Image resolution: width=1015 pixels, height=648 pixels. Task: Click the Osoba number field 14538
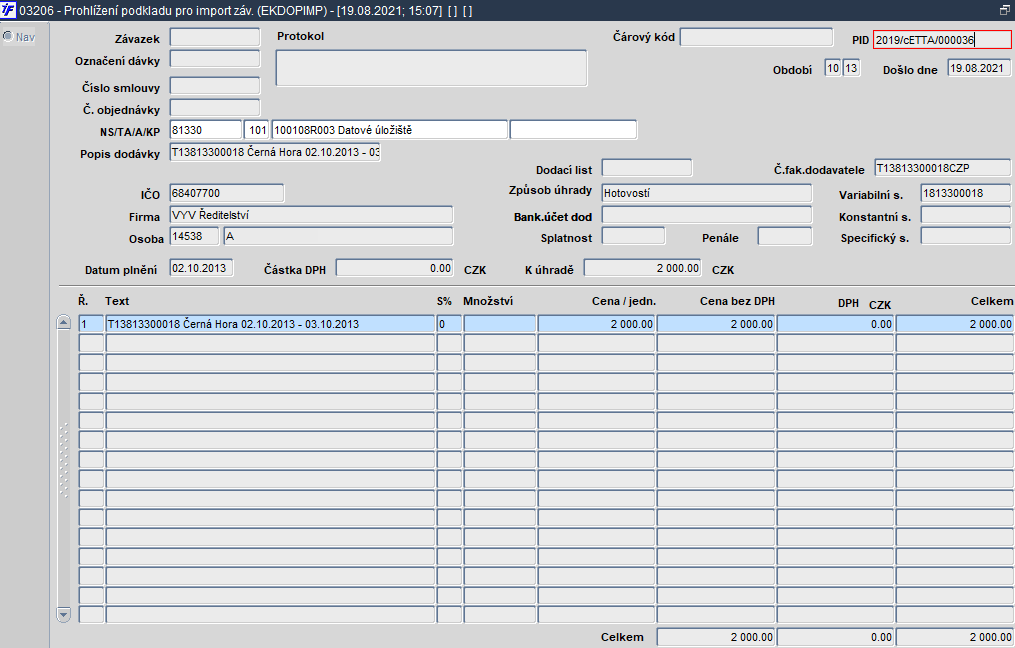(x=194, y=236)
